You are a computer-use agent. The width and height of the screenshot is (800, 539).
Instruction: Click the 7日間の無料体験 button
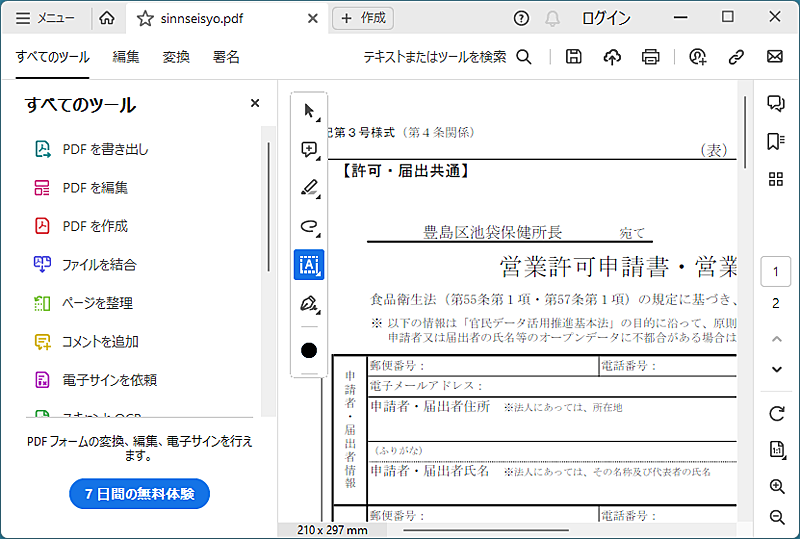pos(139,494)
